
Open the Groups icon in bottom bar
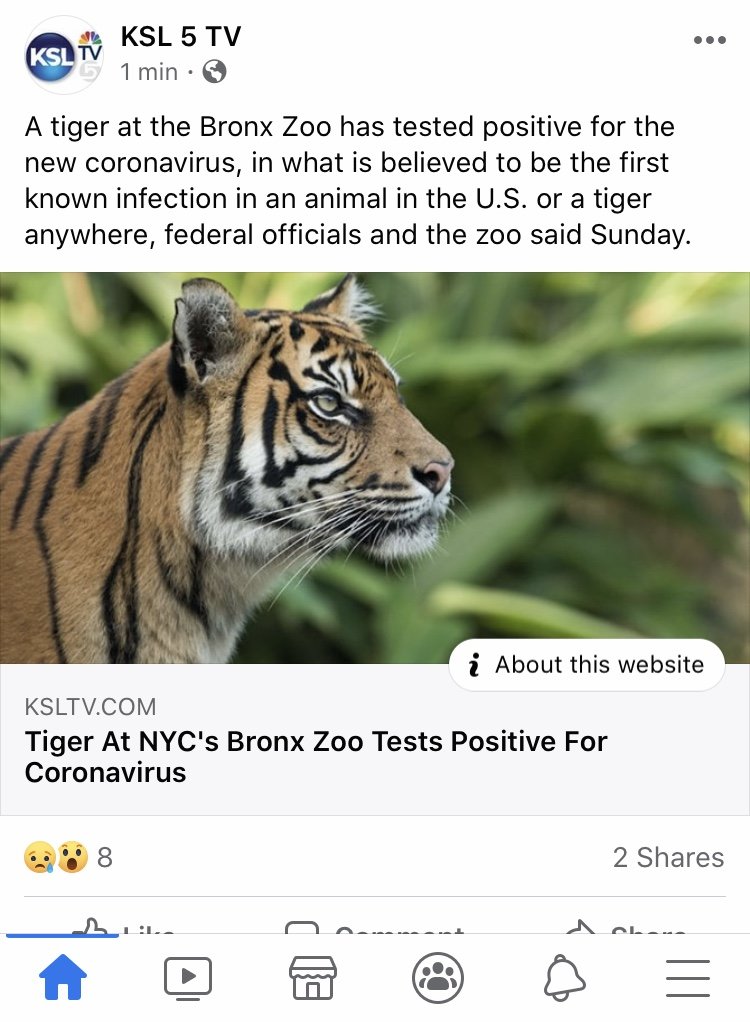(438, 978)
